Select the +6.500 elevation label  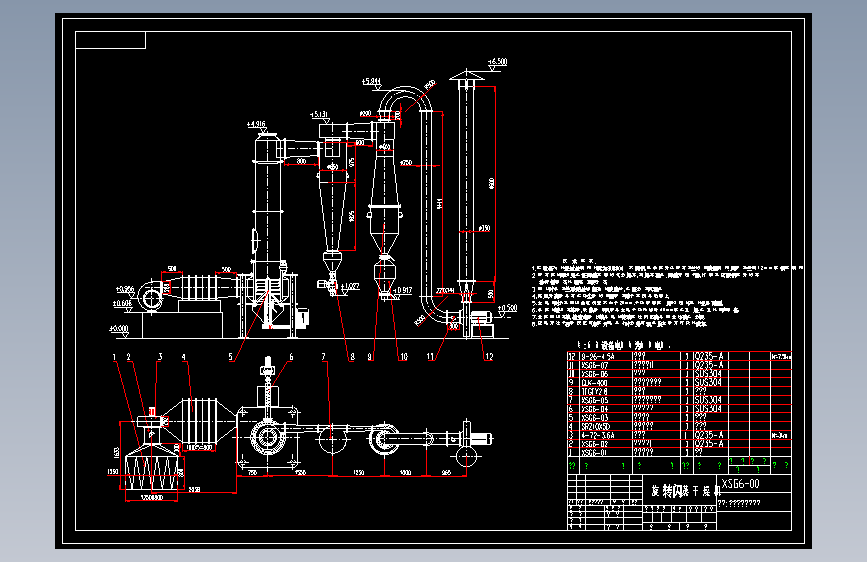tap(498, 61)
